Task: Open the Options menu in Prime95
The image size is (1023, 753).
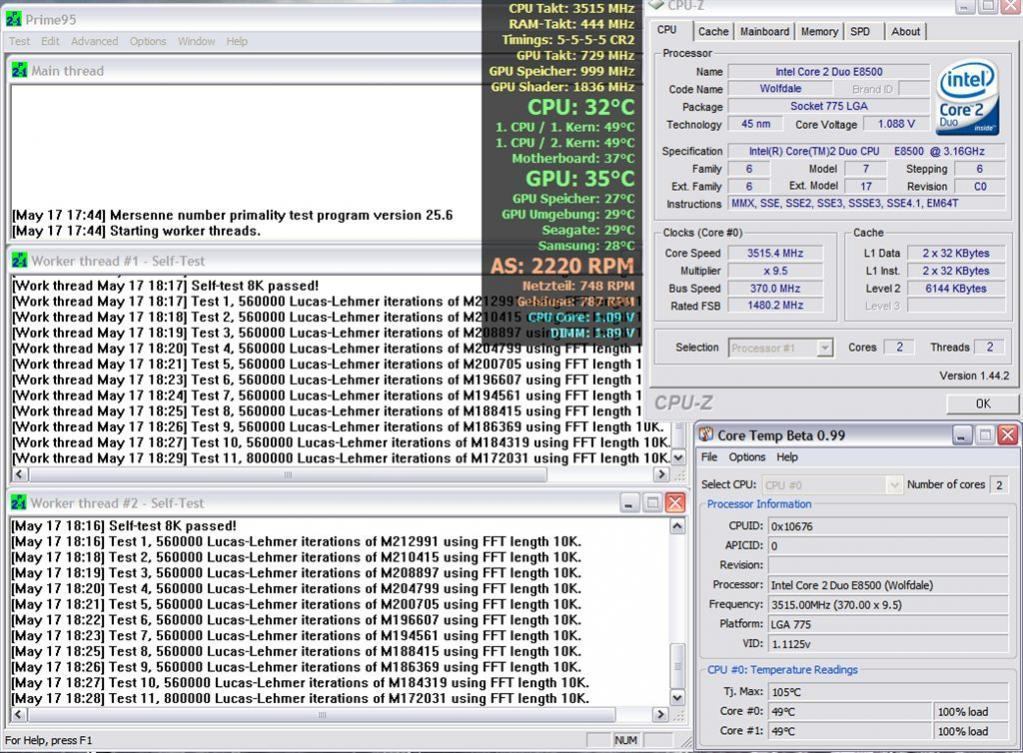Action: coord(148,41)
